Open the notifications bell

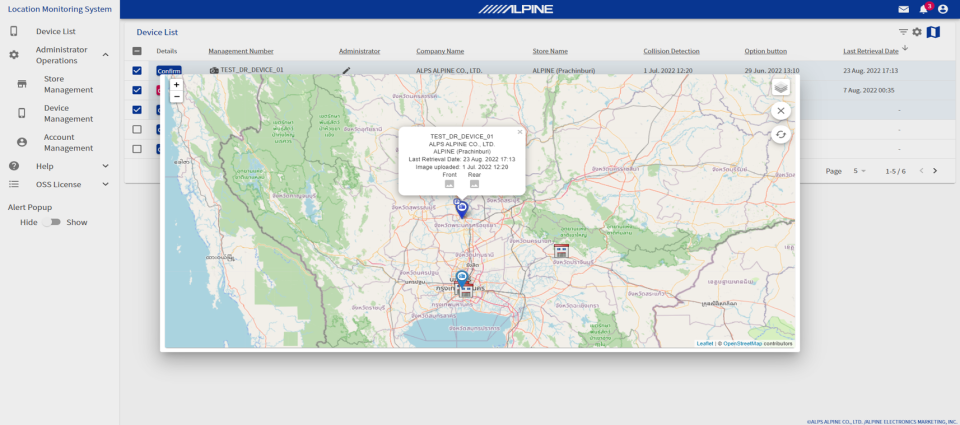923,9
